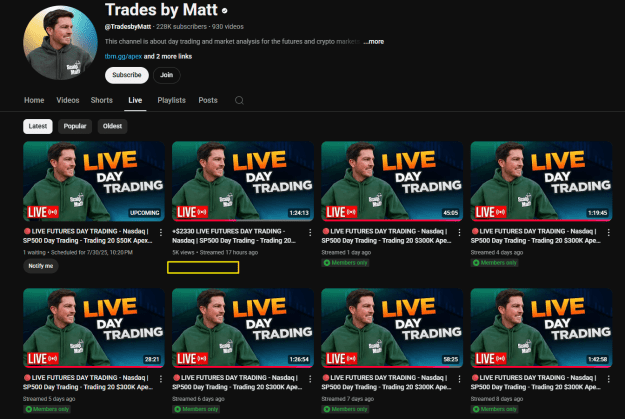This screenshot has width=625, height=419.
Task: Open the title of the stream from 8 days ago
Action: tap(535, 382)
